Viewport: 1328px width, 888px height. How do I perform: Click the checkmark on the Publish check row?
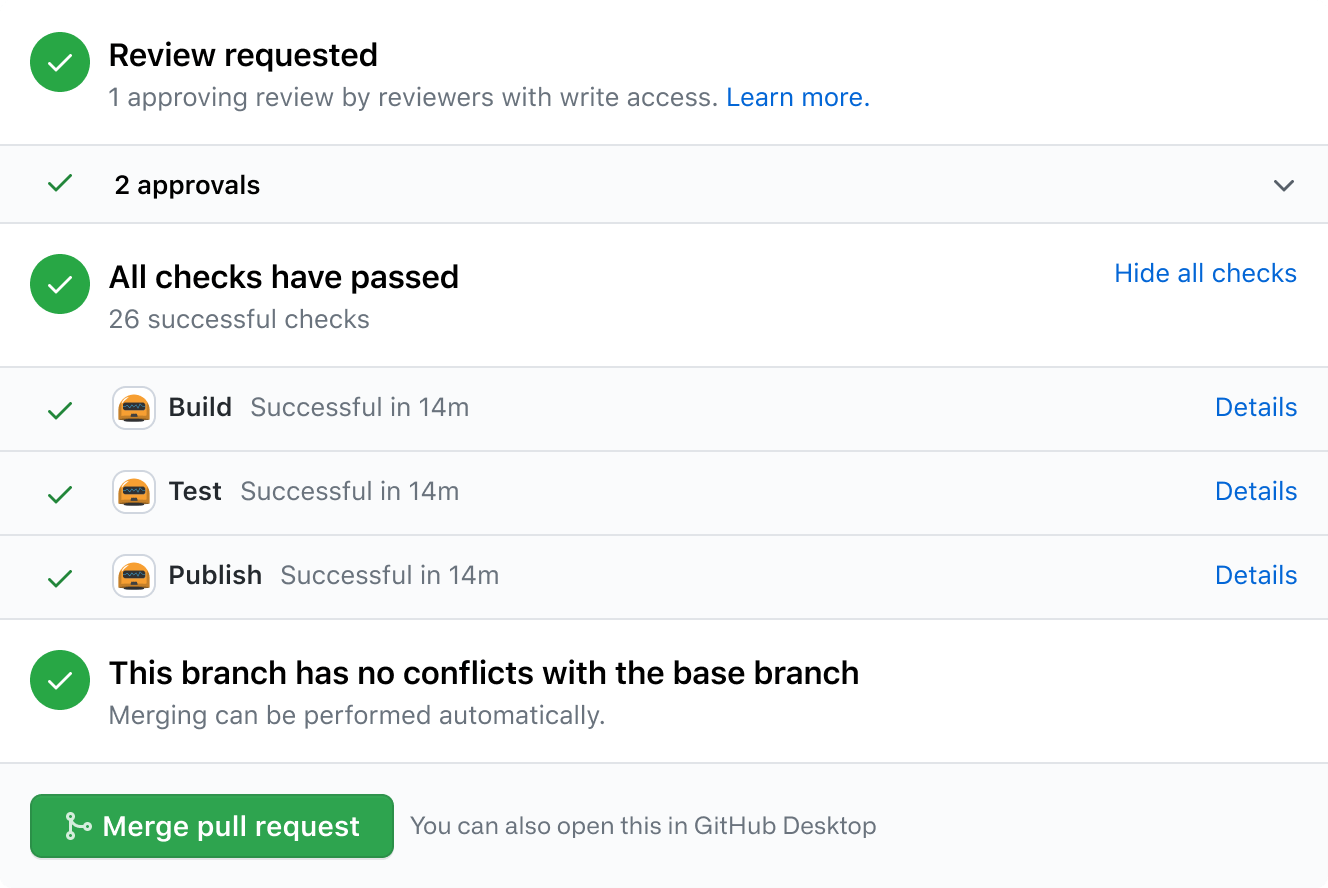point(59,577)
